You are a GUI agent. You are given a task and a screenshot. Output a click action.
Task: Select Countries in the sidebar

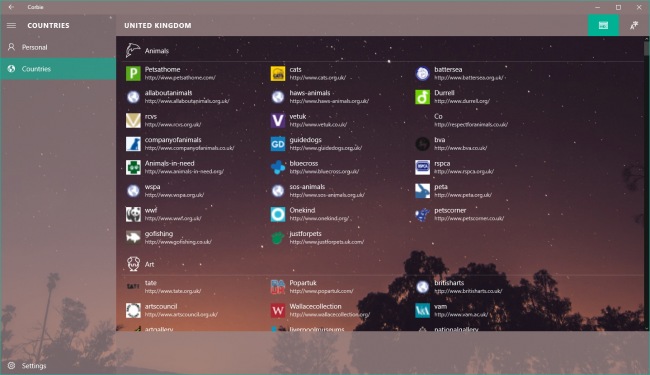click(58, 69)
